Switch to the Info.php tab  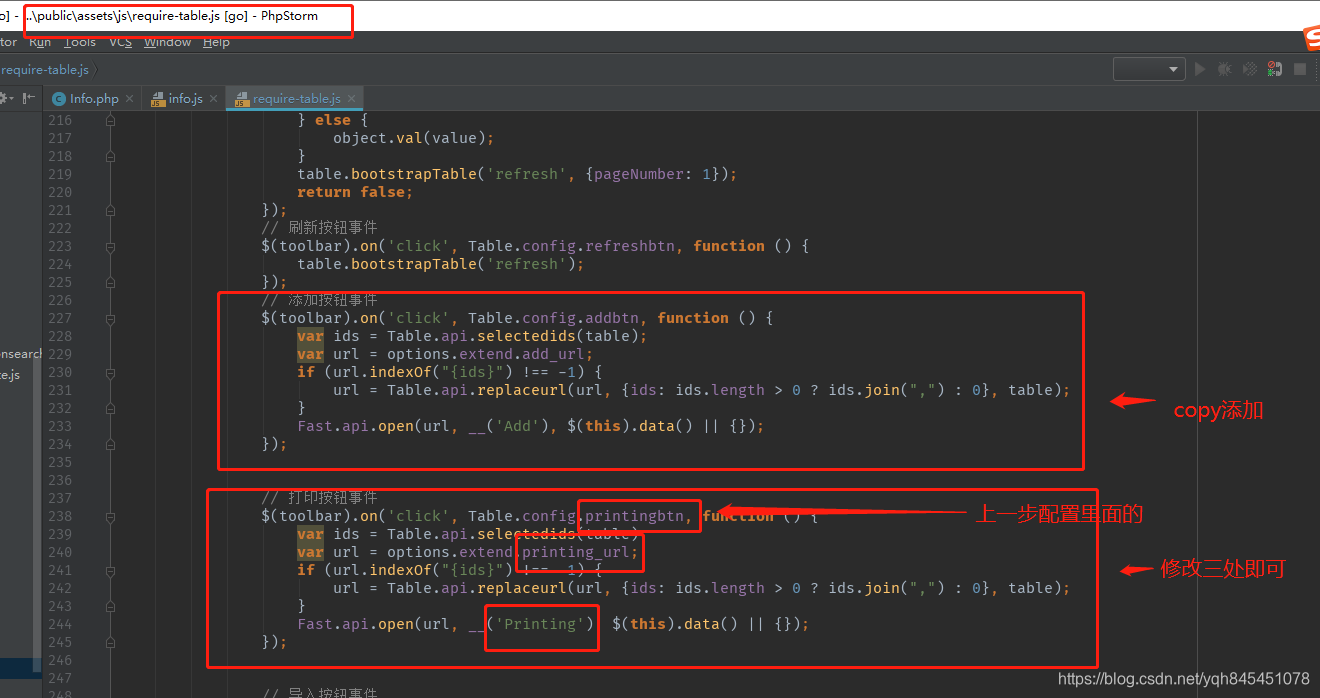(x=94, y=99)
